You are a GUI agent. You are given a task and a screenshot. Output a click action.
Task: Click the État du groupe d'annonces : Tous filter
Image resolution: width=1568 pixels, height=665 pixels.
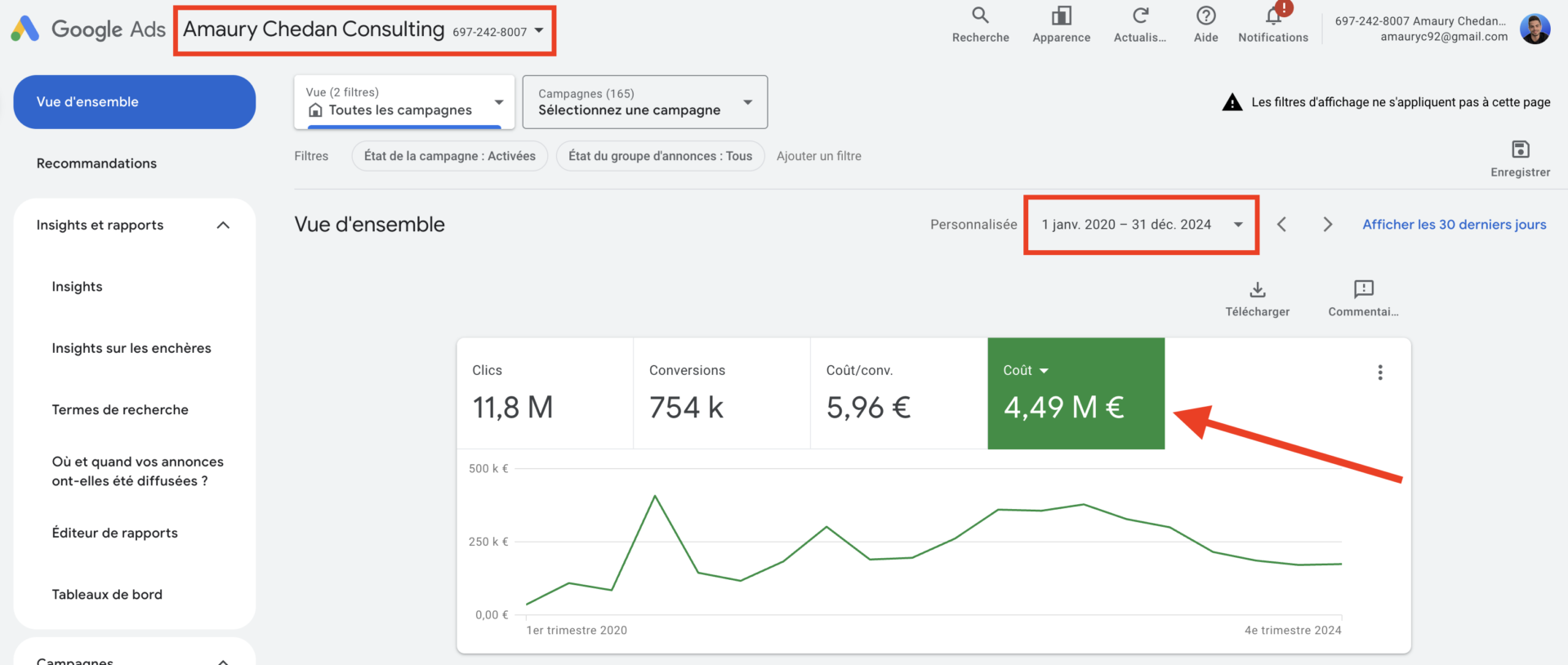coord(661,156)
